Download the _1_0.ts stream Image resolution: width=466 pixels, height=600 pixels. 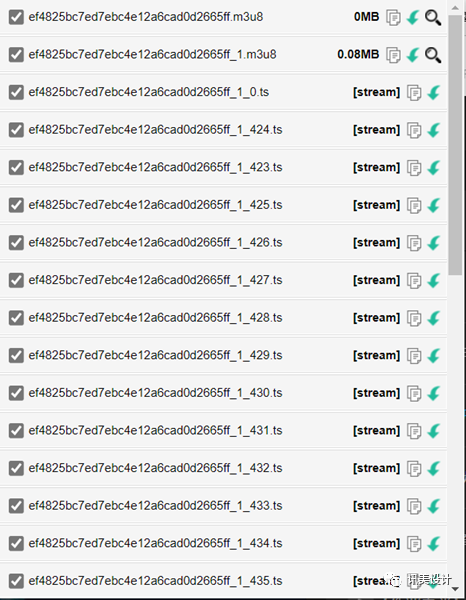pos(433,93)
